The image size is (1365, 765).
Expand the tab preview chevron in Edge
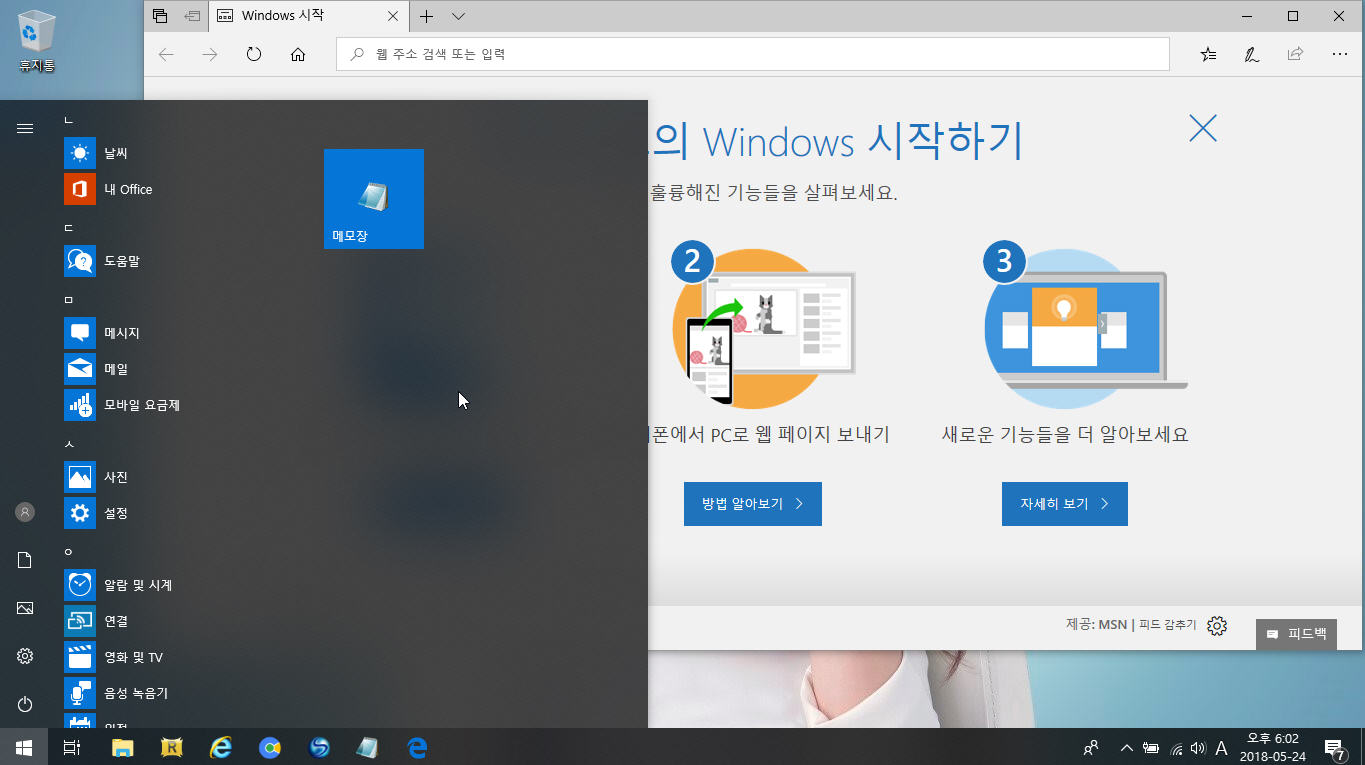click(x=458, y=16)
